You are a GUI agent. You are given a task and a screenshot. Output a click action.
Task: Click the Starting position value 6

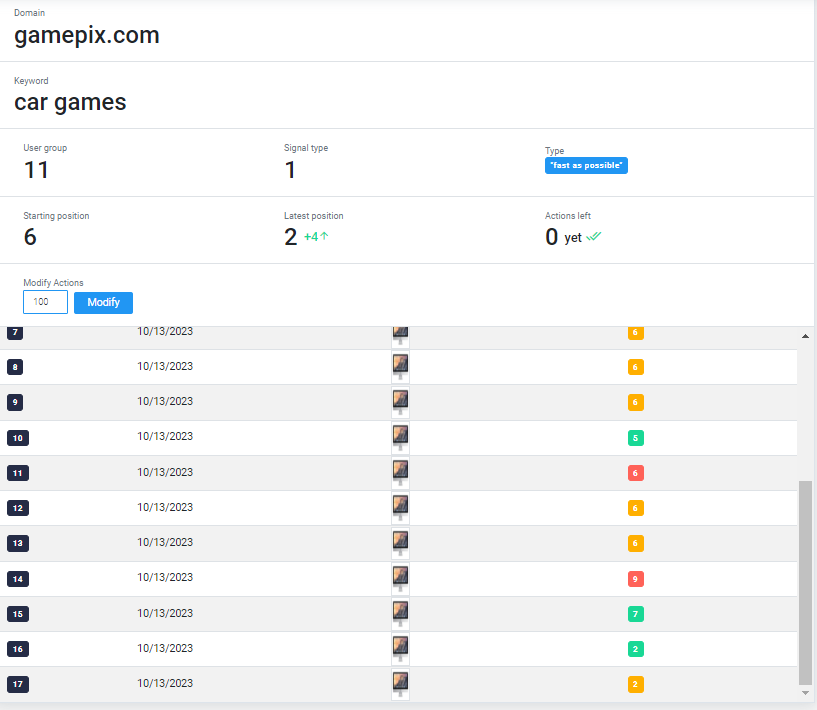(x=30, y=238)
